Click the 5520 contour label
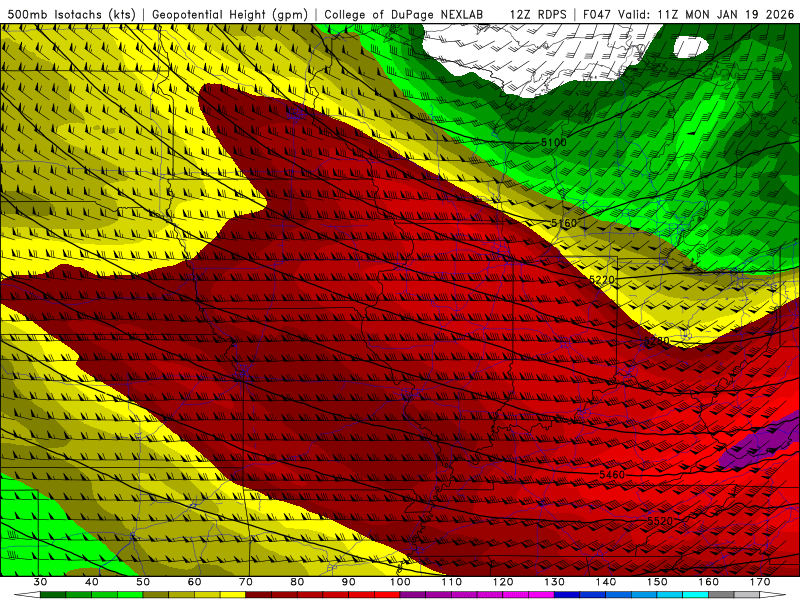The width and height of the screenshot is (800, 600). [660, 521]
